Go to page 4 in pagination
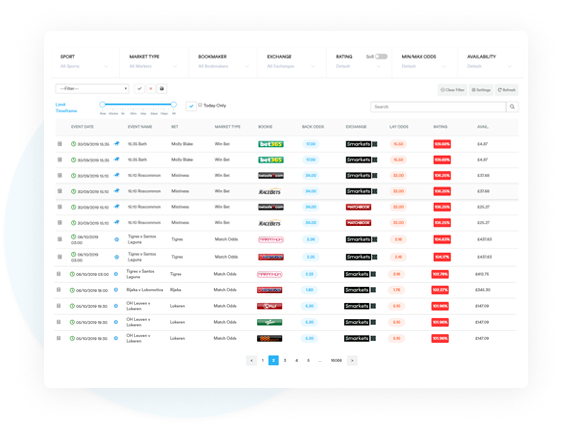Viewport: 563px width, 427px height. click(x=297, y=361)
